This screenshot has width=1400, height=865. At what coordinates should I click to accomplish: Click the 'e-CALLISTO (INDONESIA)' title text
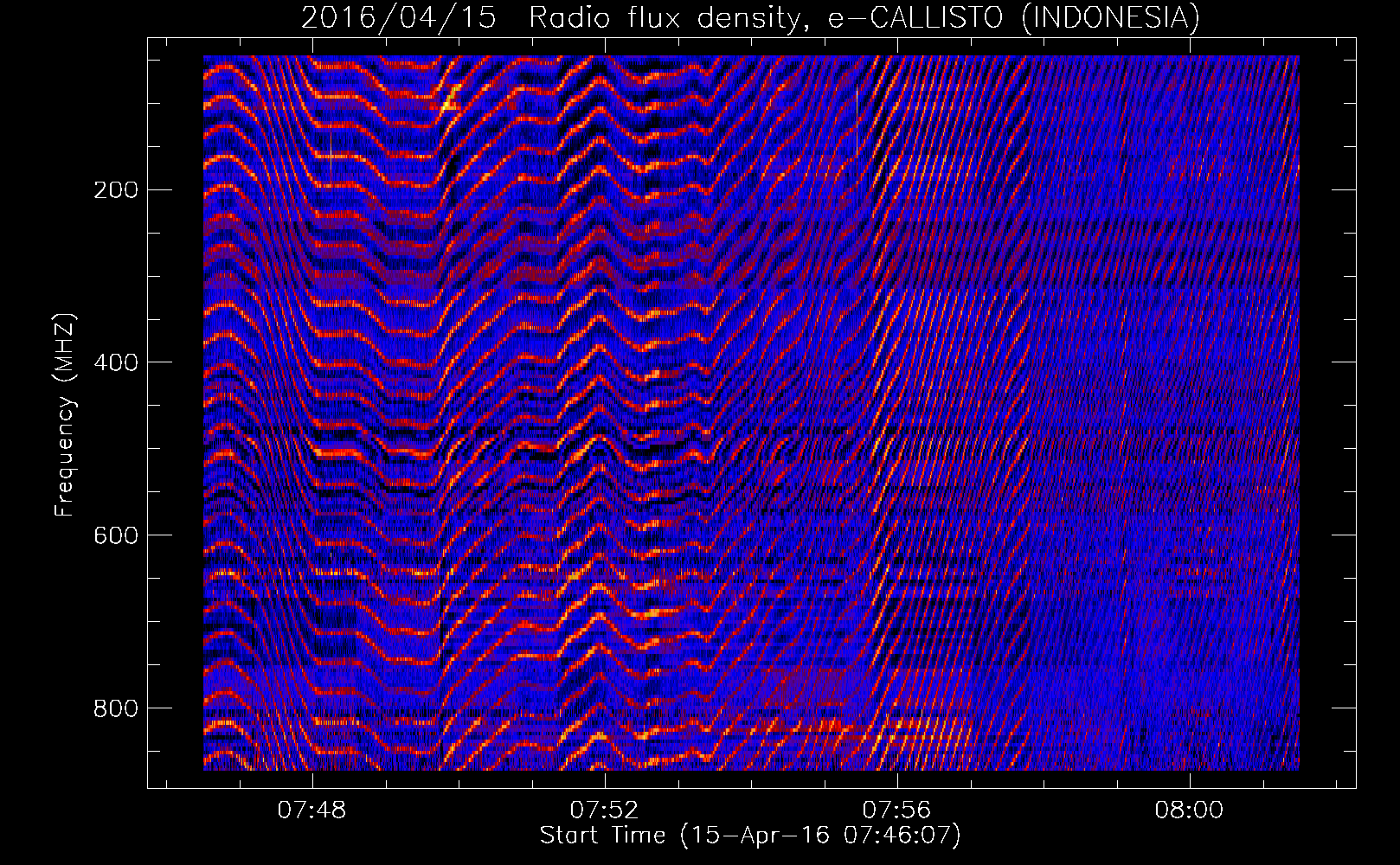pos(1014,17)
